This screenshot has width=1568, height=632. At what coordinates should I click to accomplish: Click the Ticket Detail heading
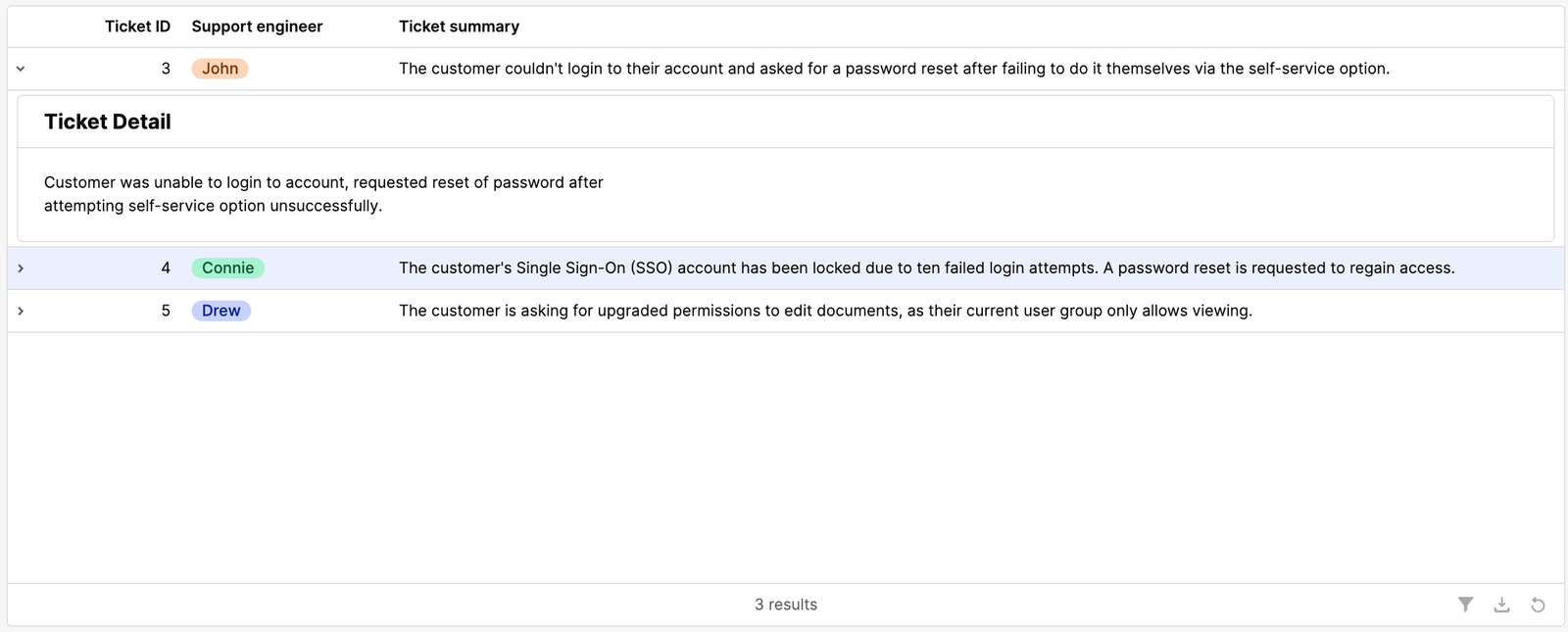(108, 122)
